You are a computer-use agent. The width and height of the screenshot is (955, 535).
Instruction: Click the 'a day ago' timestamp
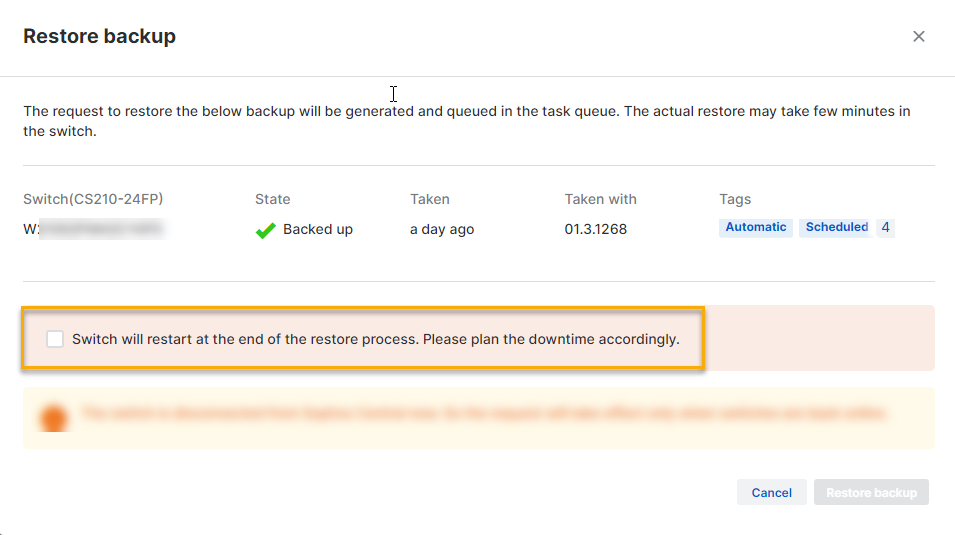(x=442, y=229)
